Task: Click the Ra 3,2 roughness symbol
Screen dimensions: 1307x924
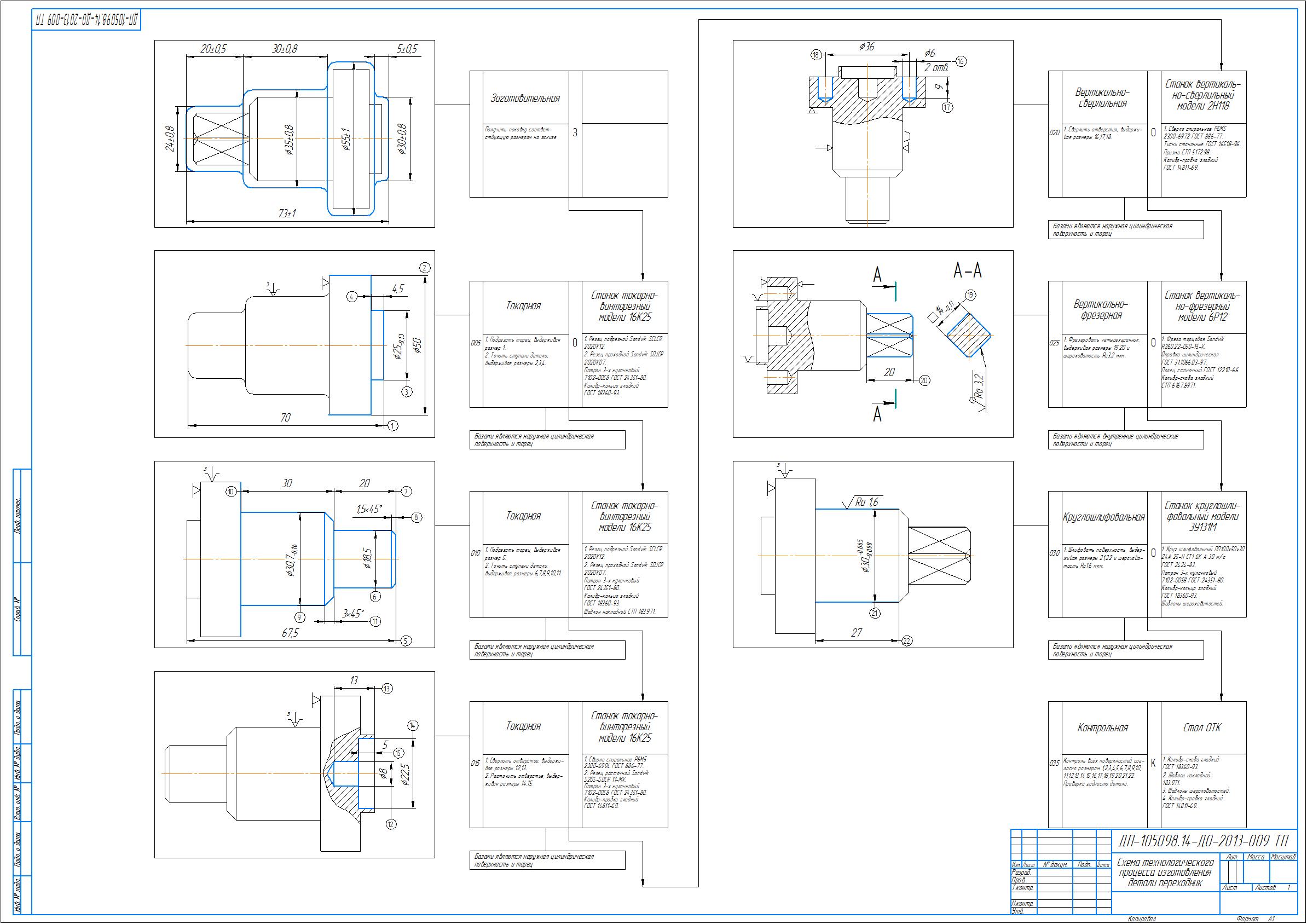Action: coord(979,387)
